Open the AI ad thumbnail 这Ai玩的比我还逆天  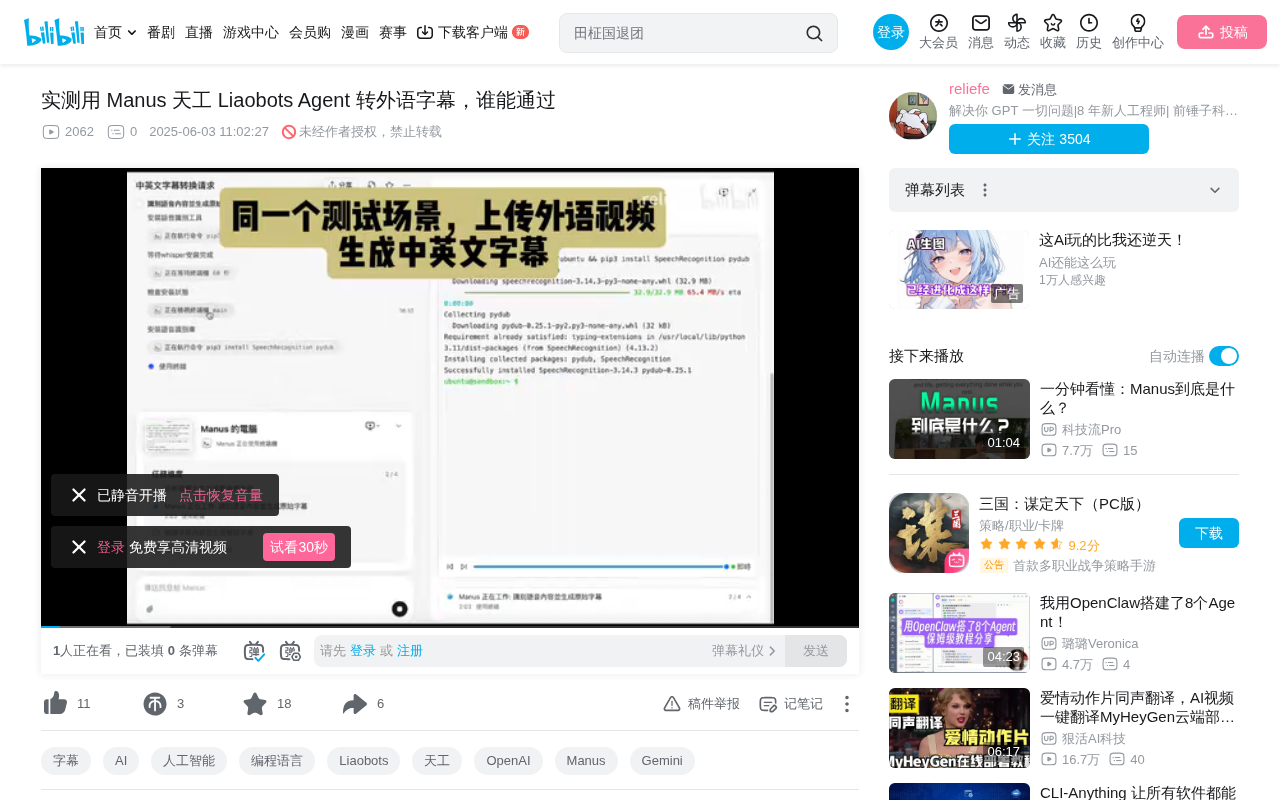coord(959,269)
